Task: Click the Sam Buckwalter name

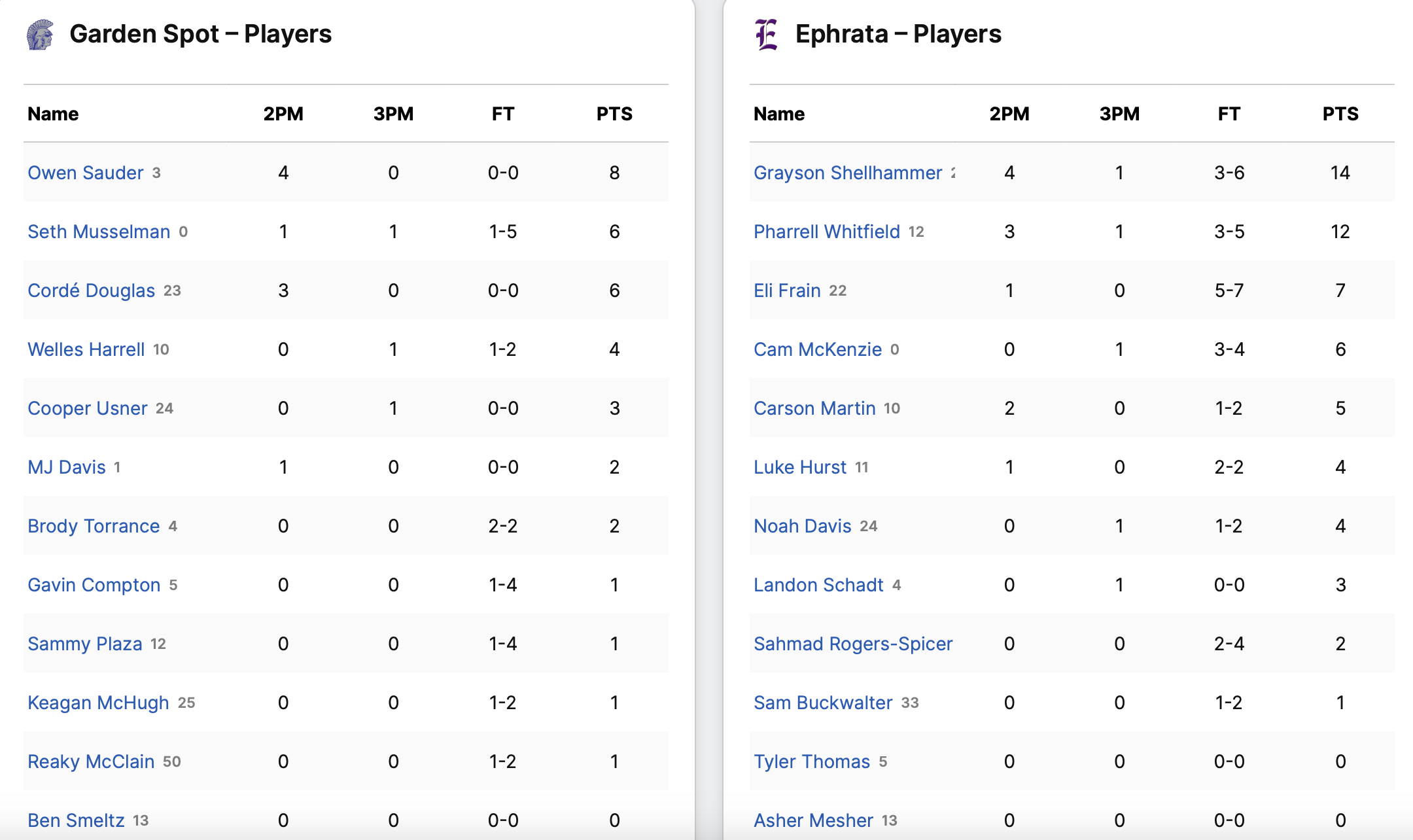Action: 822,703
